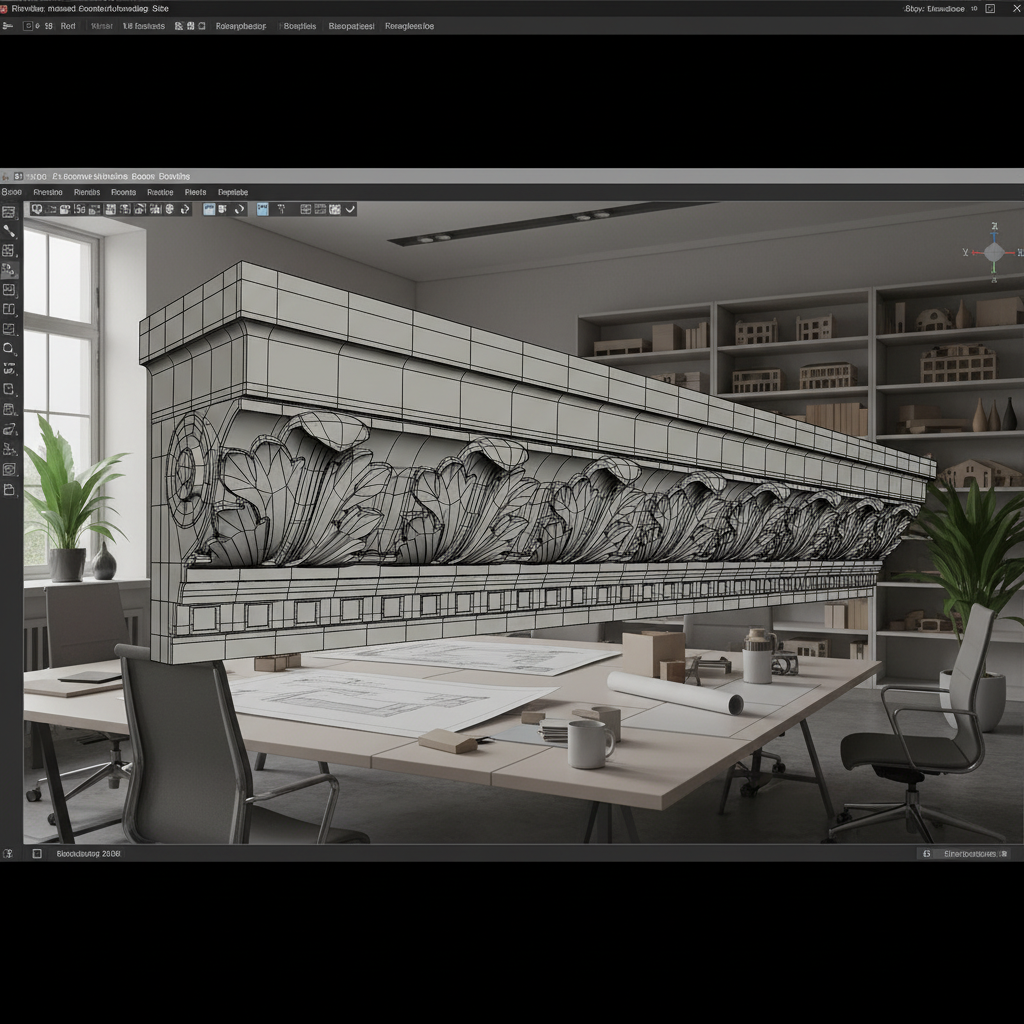
Task: Click the rotate arrows icon ending first toolbar group
Action: click(x=185, y=209)
